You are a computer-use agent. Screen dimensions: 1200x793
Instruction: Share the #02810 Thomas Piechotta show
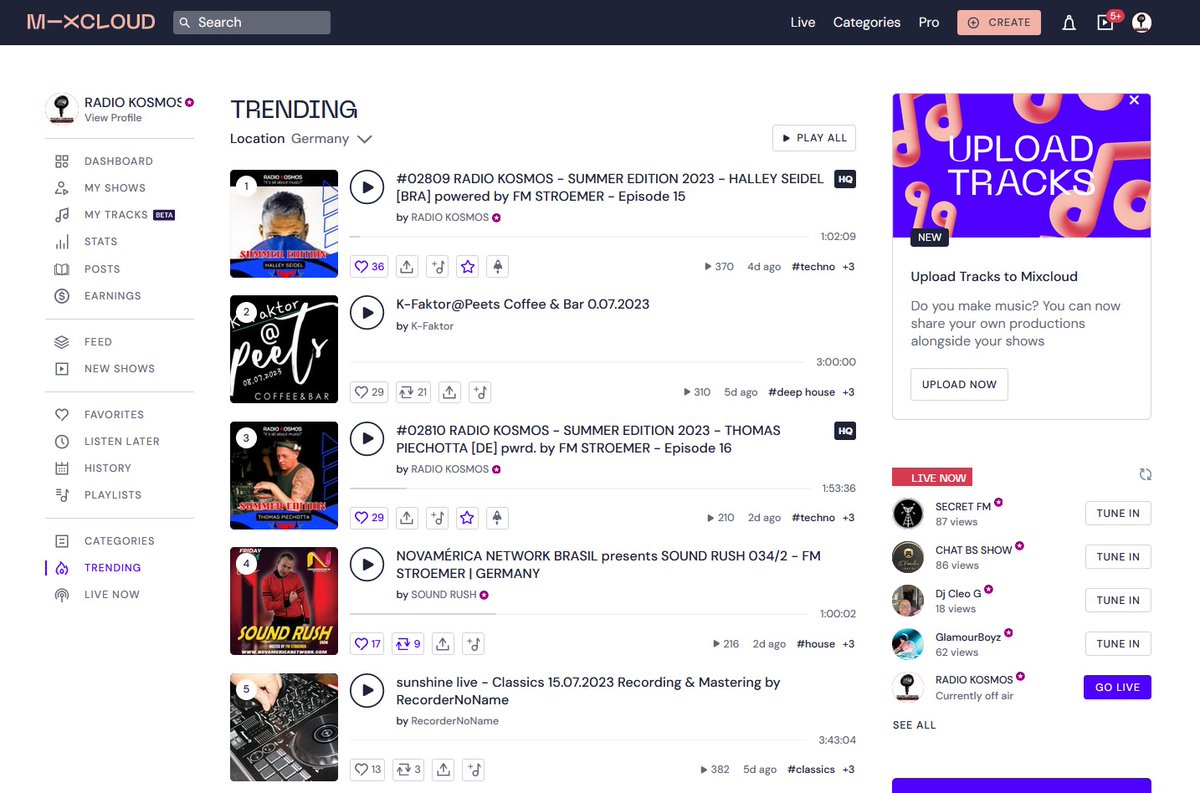[407, 518]
